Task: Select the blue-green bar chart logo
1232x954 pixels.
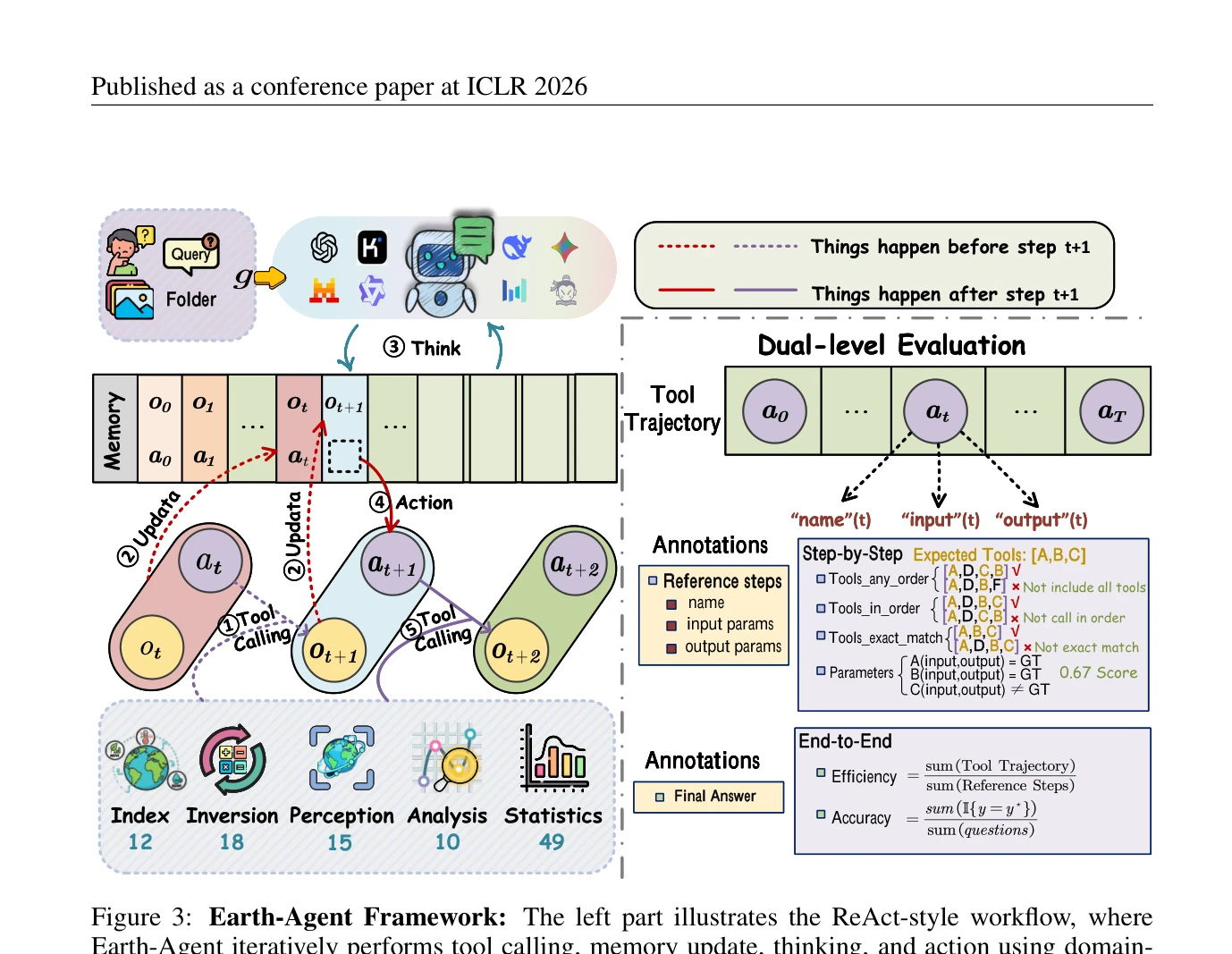Action: 514,290
